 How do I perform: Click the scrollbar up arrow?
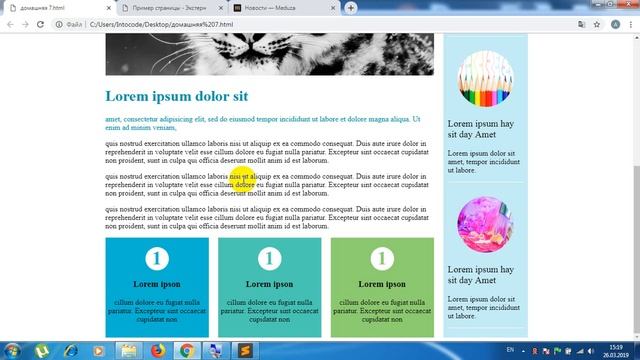click(636, 38)
